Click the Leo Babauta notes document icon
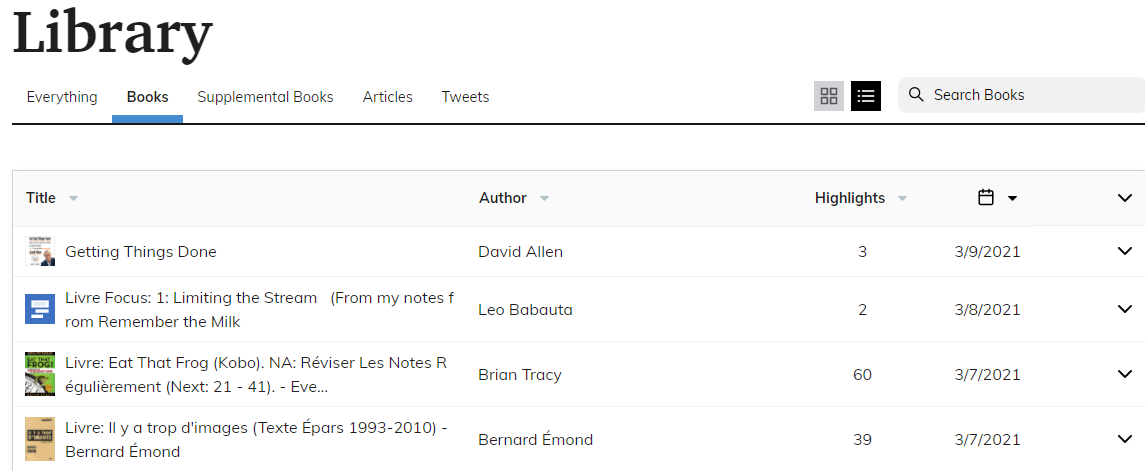The image size is (1145, 471). 40,310
